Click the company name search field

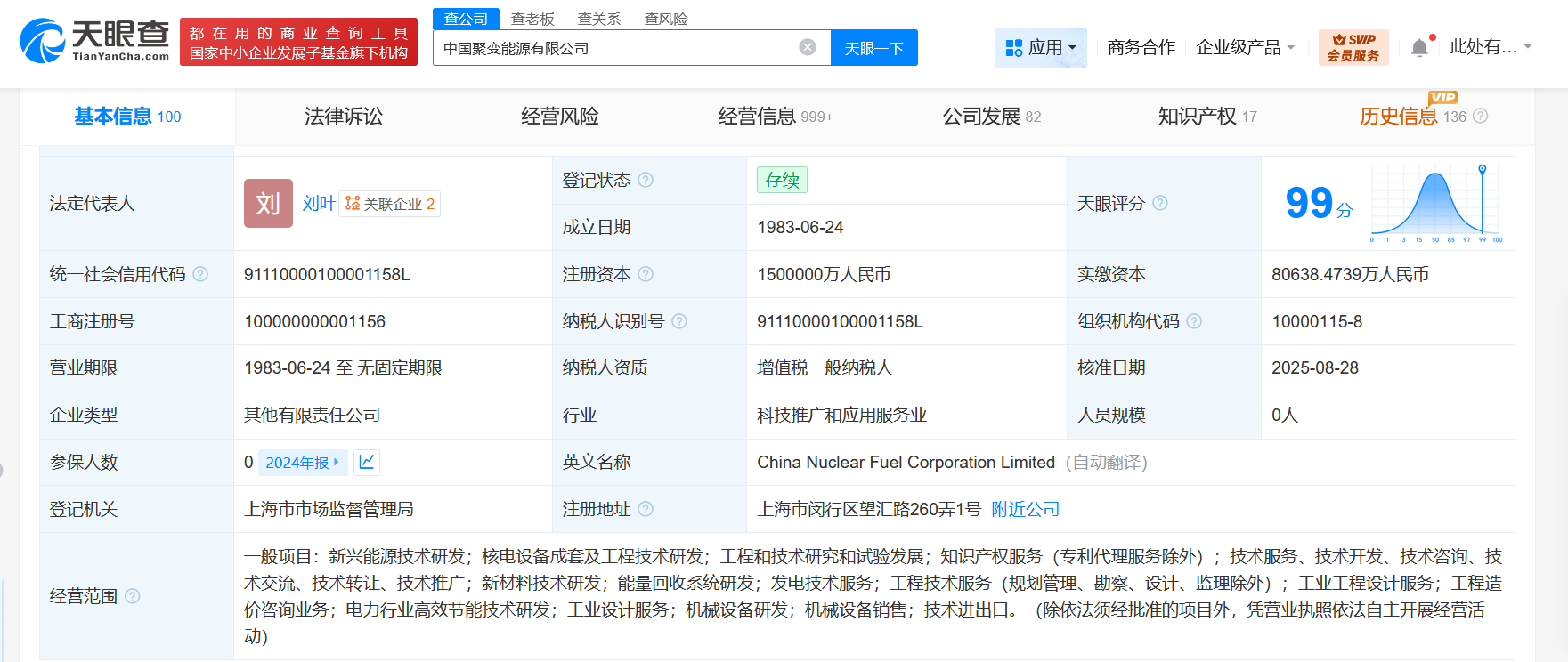[x=614, y=48]
